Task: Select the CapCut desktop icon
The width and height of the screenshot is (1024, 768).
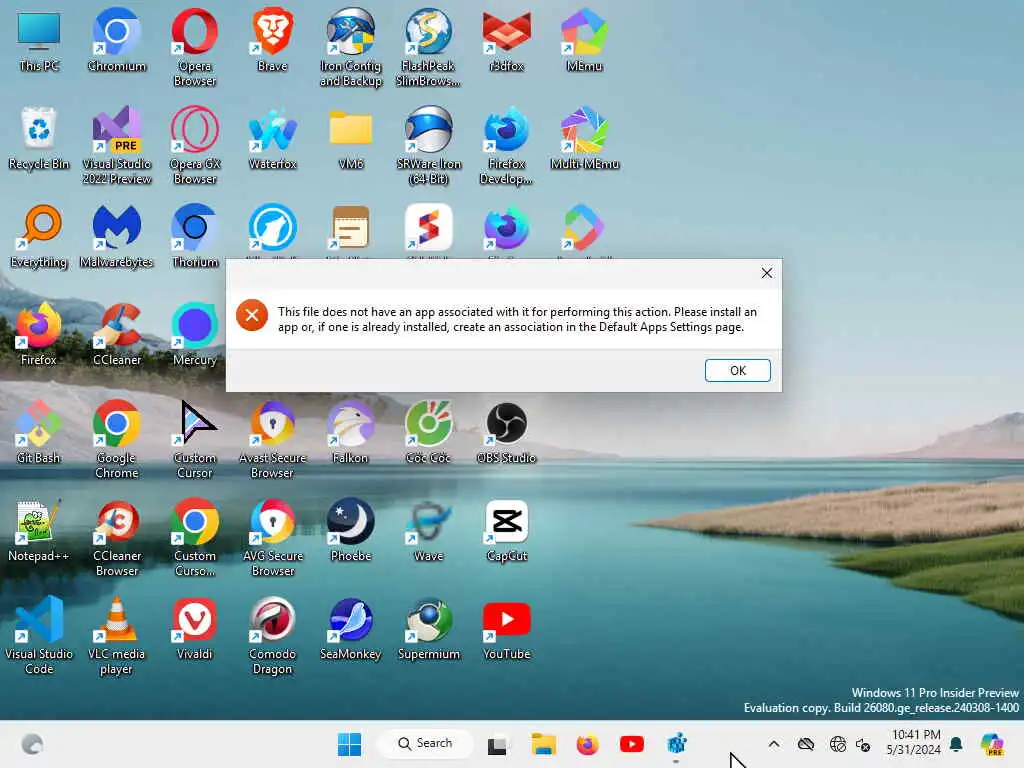Action: 507,530
